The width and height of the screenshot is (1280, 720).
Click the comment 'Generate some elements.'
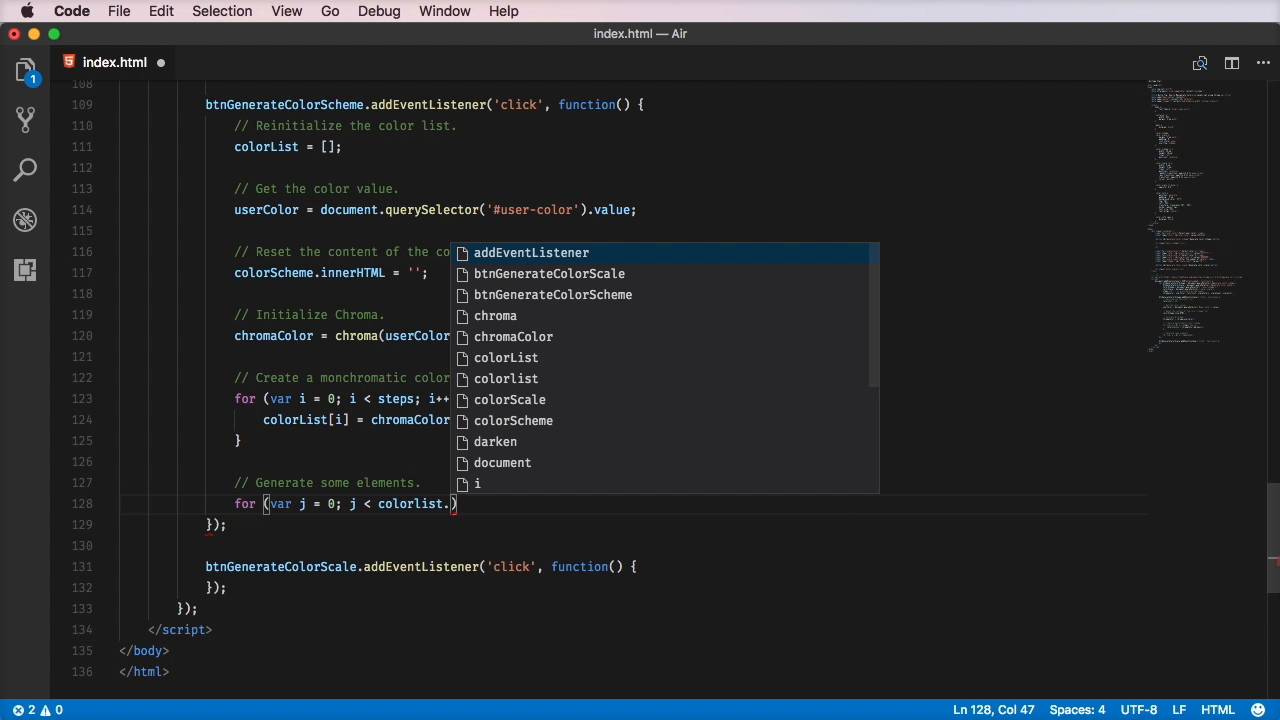pos(327,483)
